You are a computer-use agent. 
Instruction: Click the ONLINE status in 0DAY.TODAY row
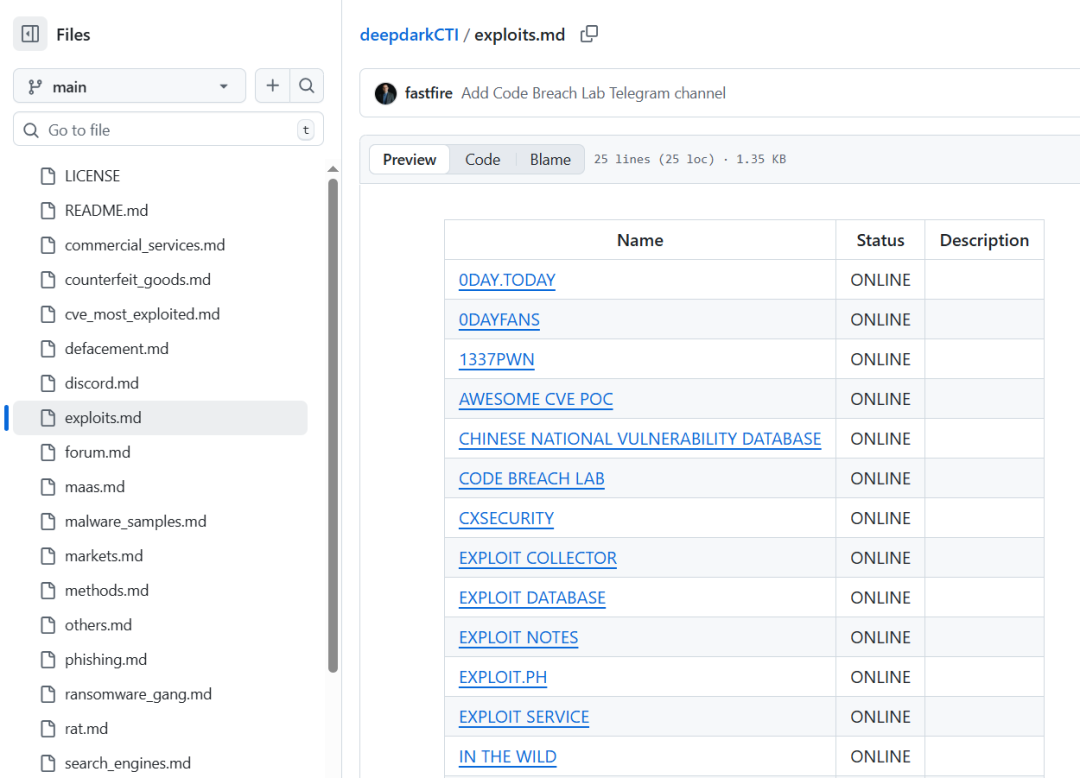pos(880,280)
